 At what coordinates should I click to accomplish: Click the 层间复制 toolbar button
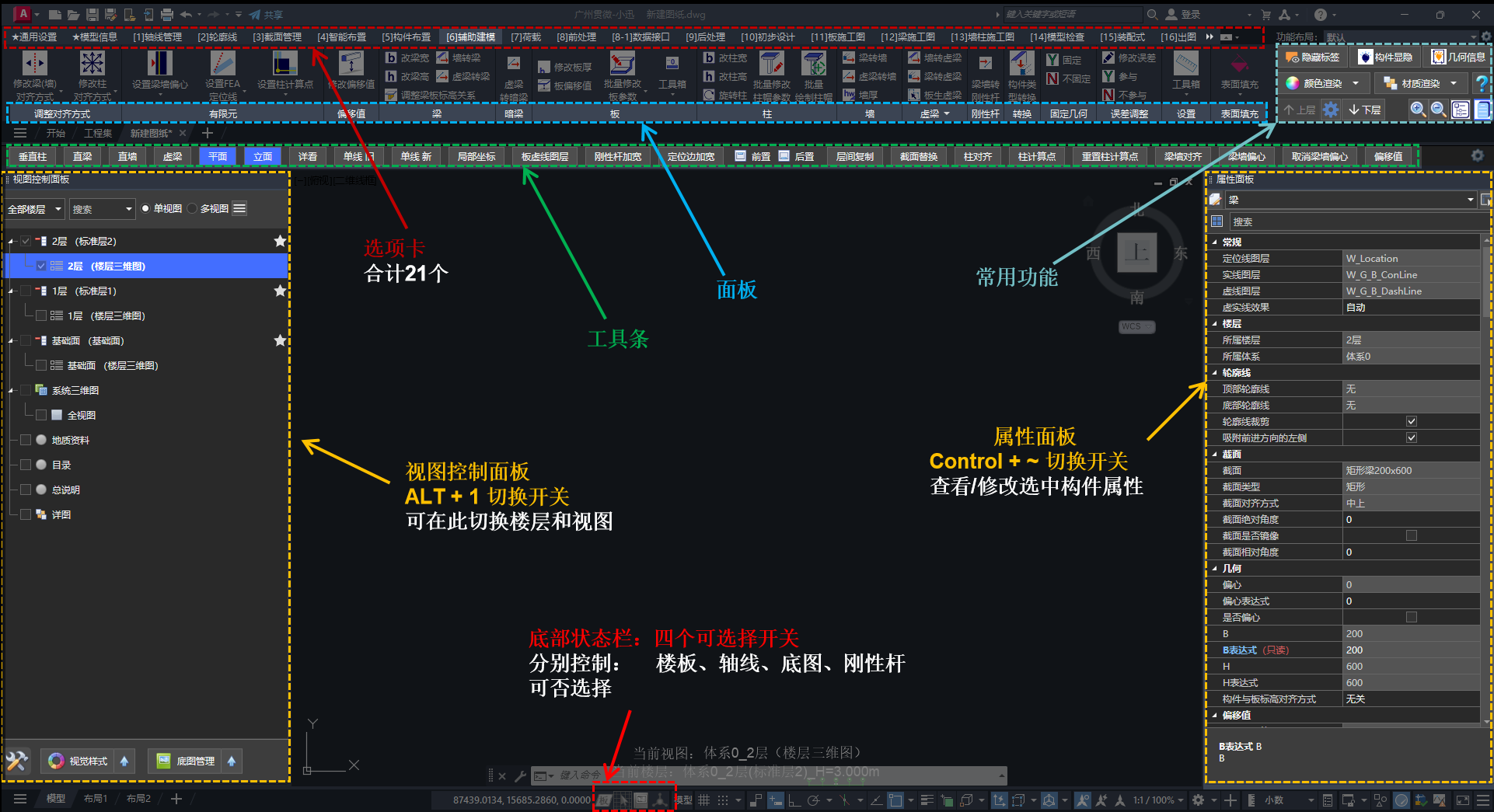pyautogui.click(x=854, y=156)
